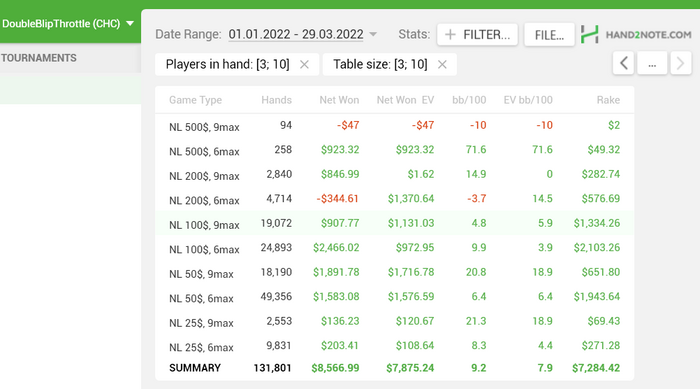Sort table by Net Won column
This screenshot has height=389, width=700.
pyautogui.click(x=339, y=100)
